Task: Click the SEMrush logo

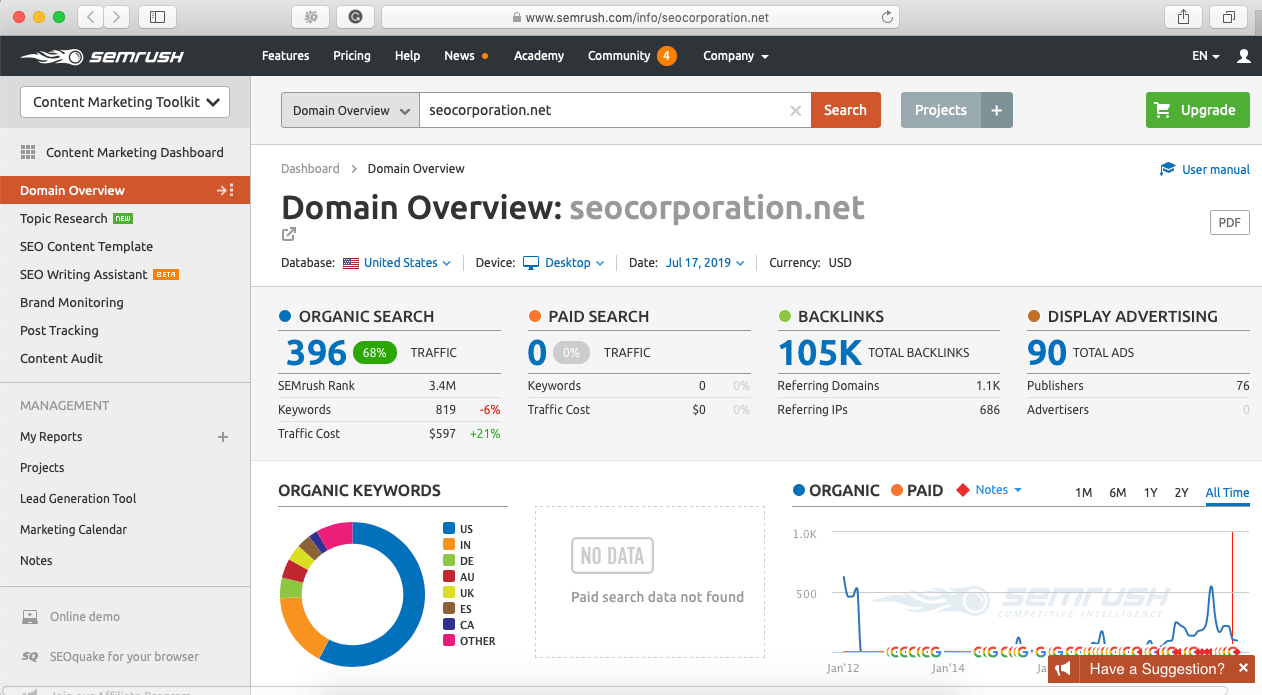Action: click(x=102, y=56)
